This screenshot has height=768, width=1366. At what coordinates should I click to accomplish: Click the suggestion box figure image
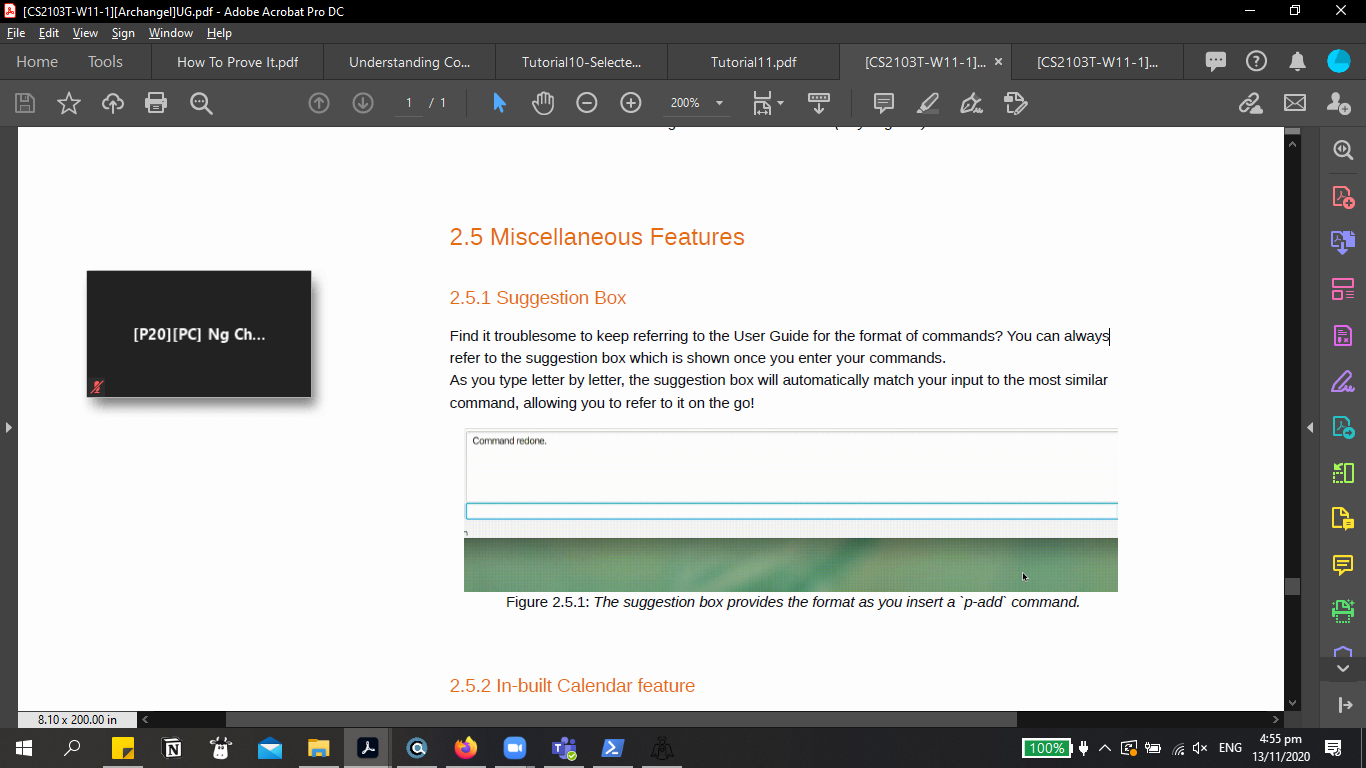click(791, 510)
